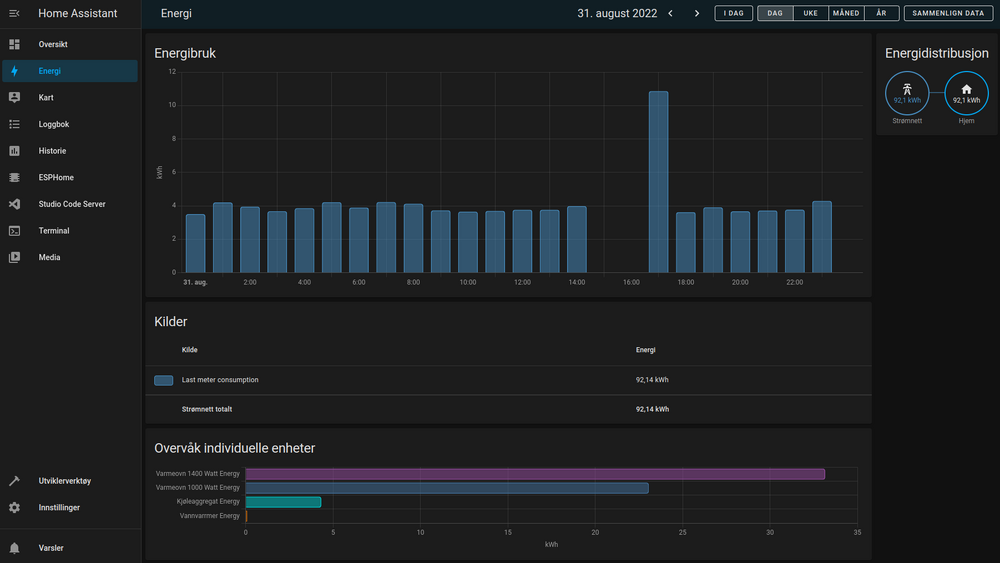The width and height of the screenshot is (1000, 563).
Task: Click the Historie chart icon
Action: pyautogui.click(x=14, y=151)
